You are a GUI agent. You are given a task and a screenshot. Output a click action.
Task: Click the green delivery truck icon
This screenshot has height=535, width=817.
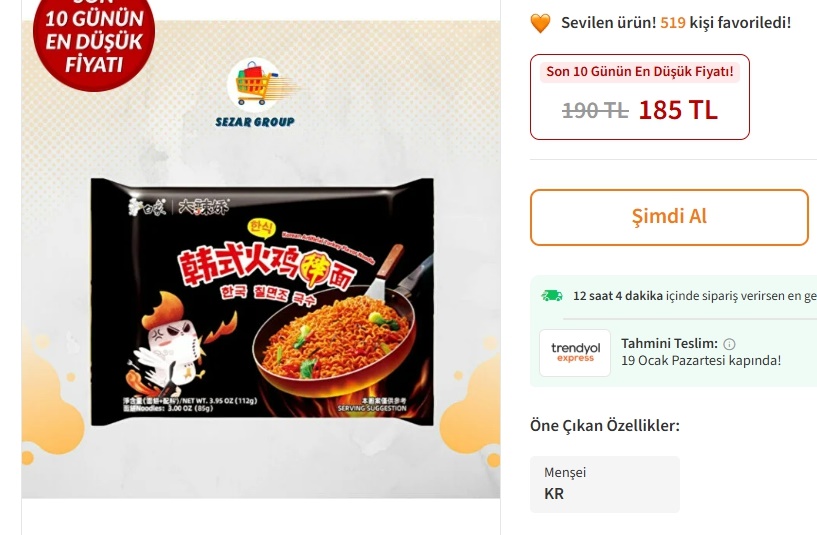(552, 295)
